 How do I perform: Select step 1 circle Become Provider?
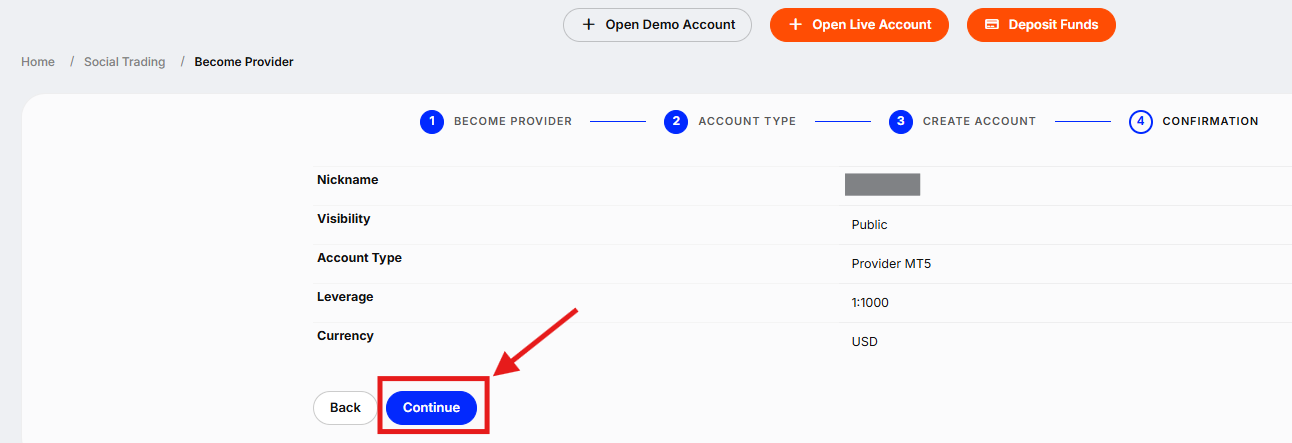(x=432, y=122)
